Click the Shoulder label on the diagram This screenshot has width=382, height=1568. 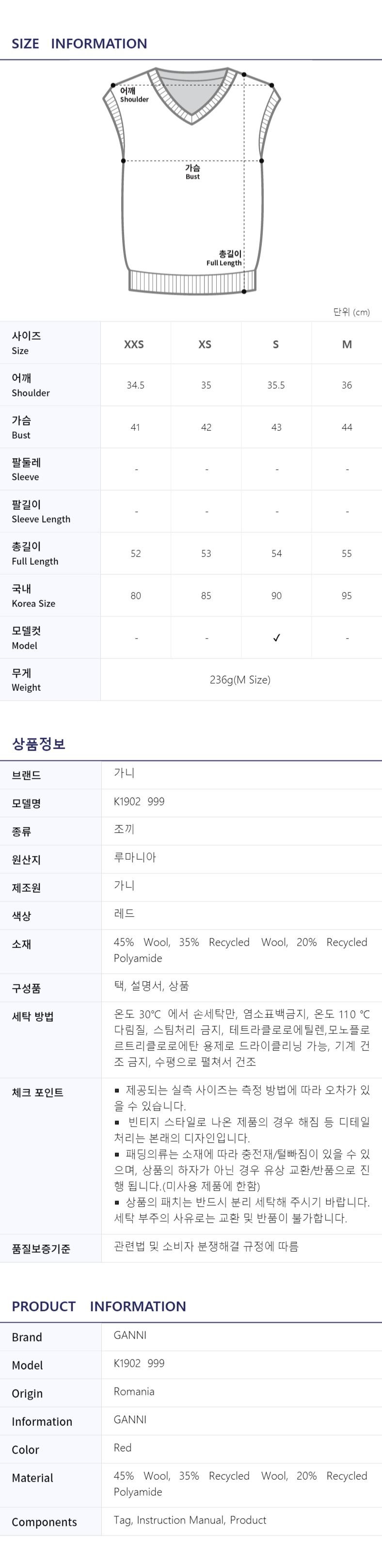coord(134,95)
